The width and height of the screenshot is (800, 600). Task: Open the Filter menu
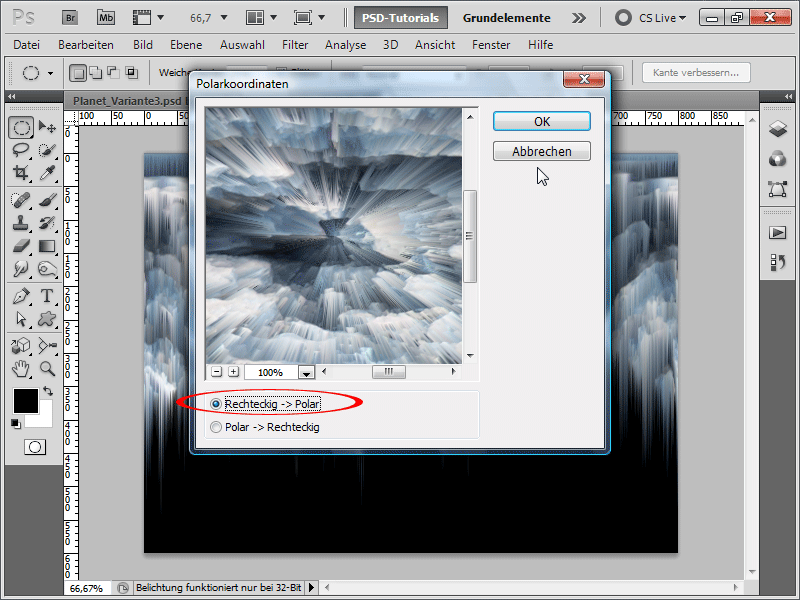tap(295, 45)
